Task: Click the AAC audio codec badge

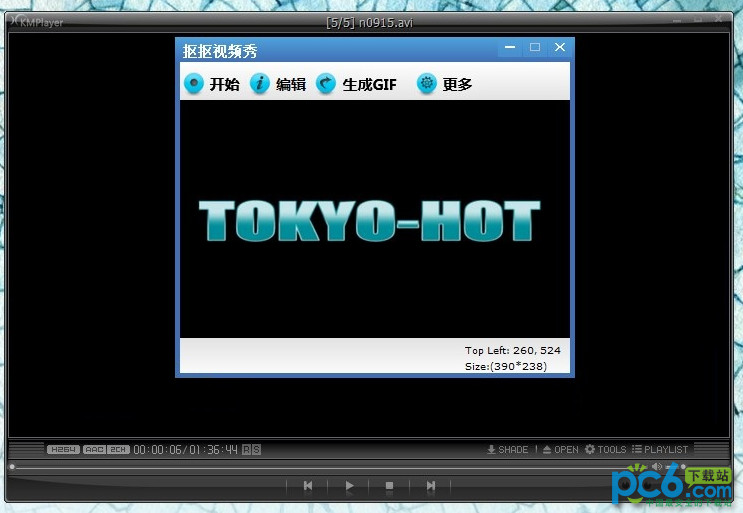Action: tap(94, 449)
